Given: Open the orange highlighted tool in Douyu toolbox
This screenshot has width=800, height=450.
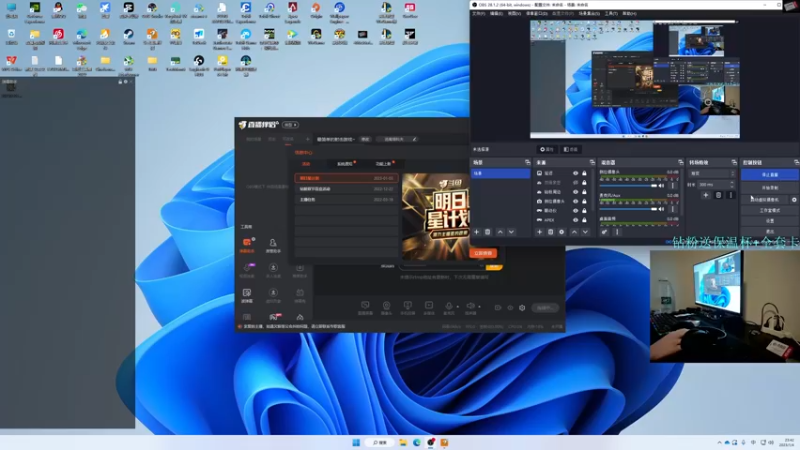Looking at the screenshot, I should click(x=247, y=243).
